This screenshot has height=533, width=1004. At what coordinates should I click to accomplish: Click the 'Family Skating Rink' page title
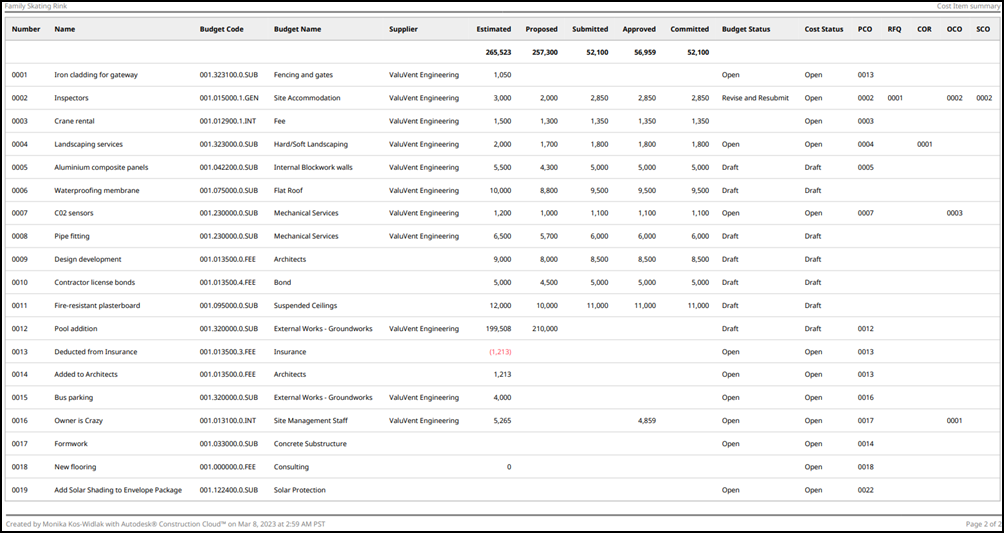click(36, 6)
